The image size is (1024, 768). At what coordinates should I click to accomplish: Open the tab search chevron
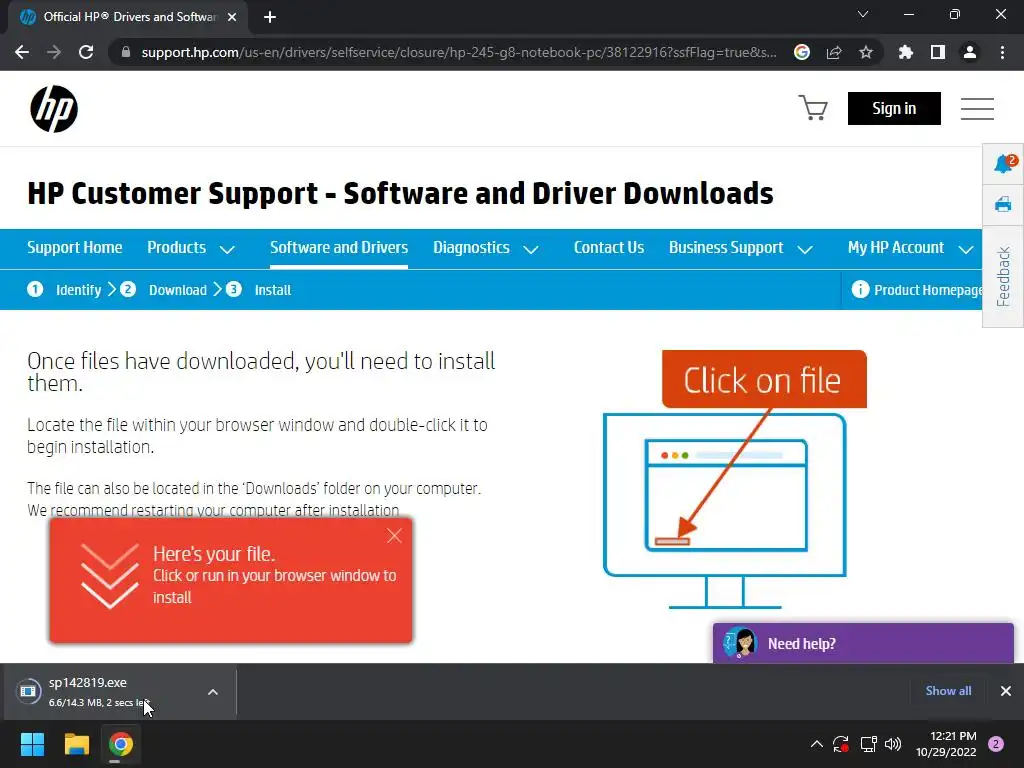[x=863, y=14]
